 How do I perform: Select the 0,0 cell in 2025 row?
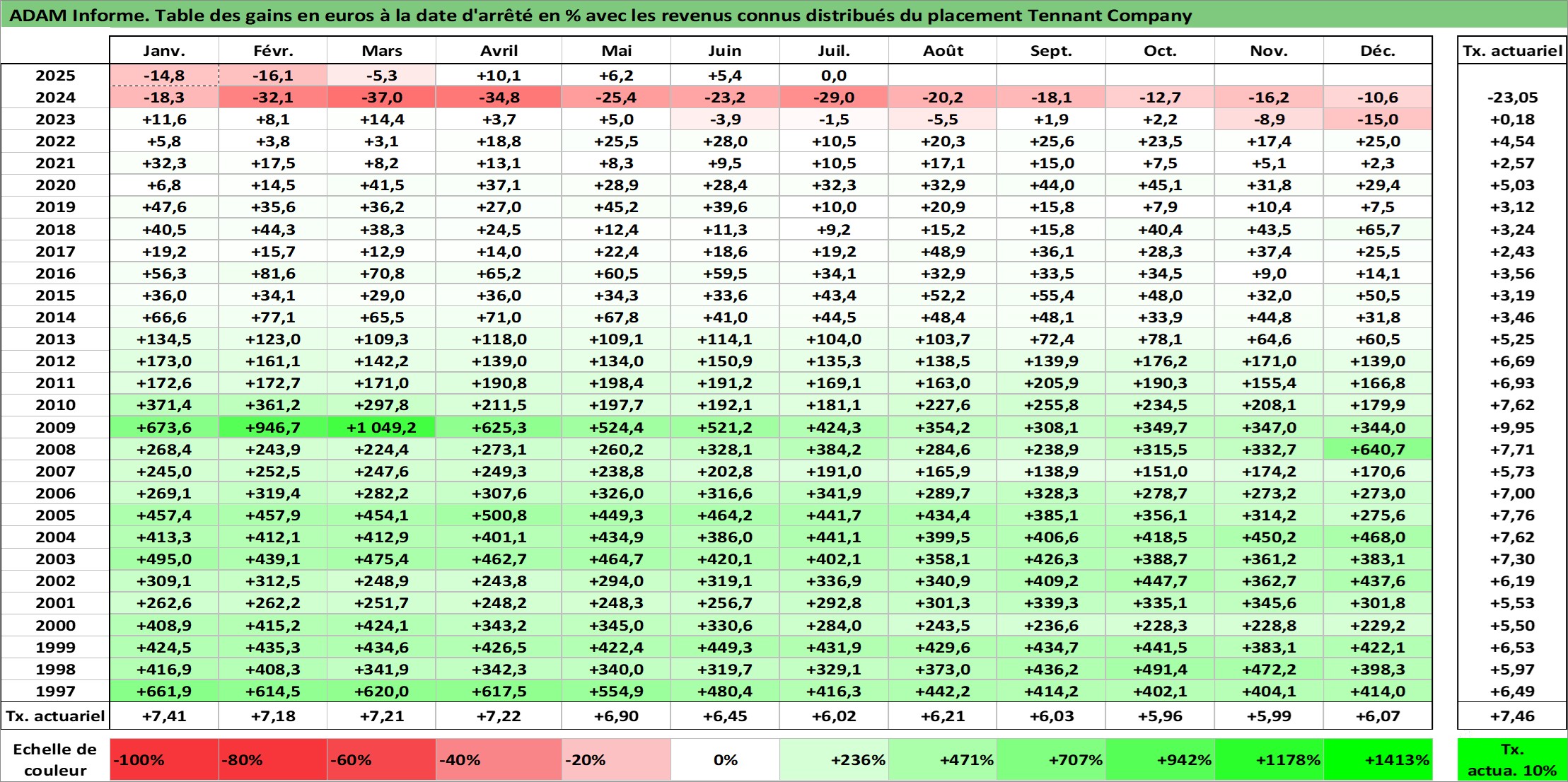(834, 76)
